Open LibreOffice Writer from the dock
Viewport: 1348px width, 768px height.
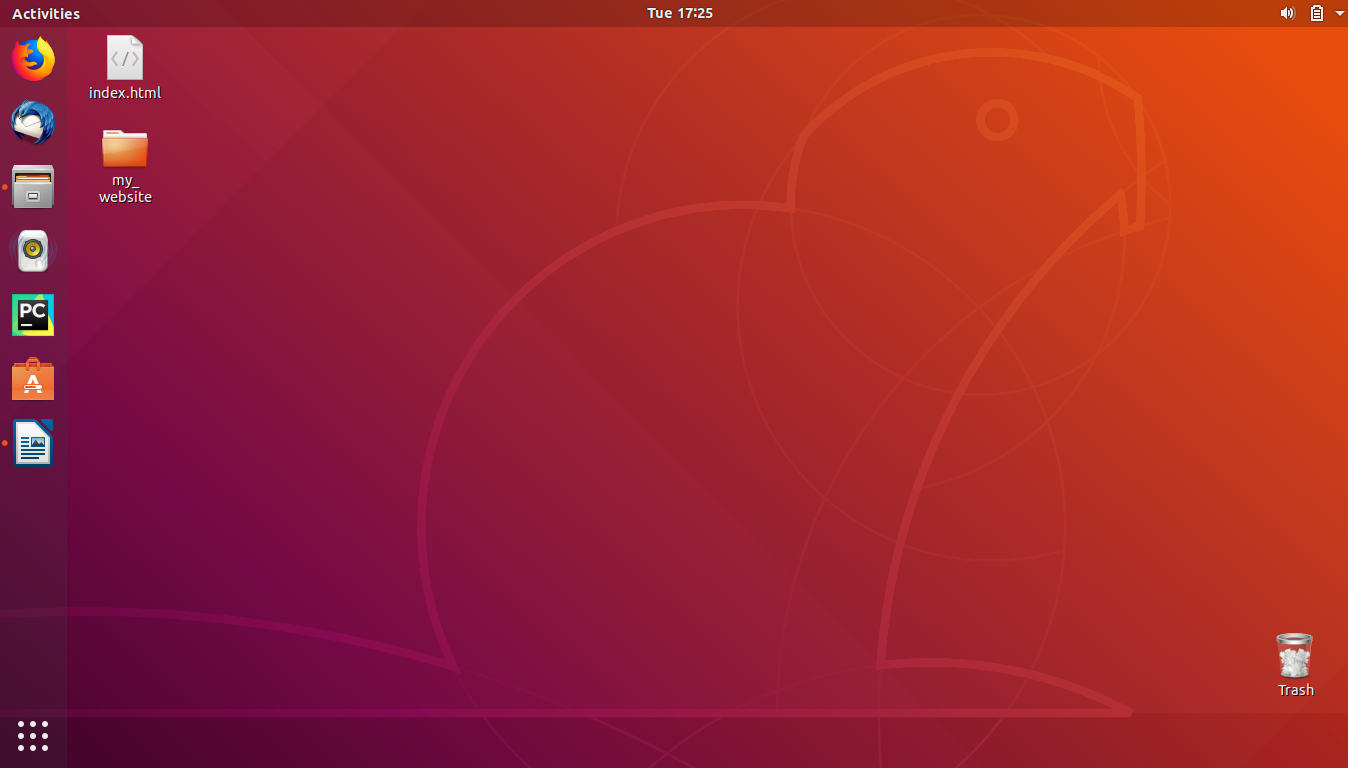click(33, 443)
